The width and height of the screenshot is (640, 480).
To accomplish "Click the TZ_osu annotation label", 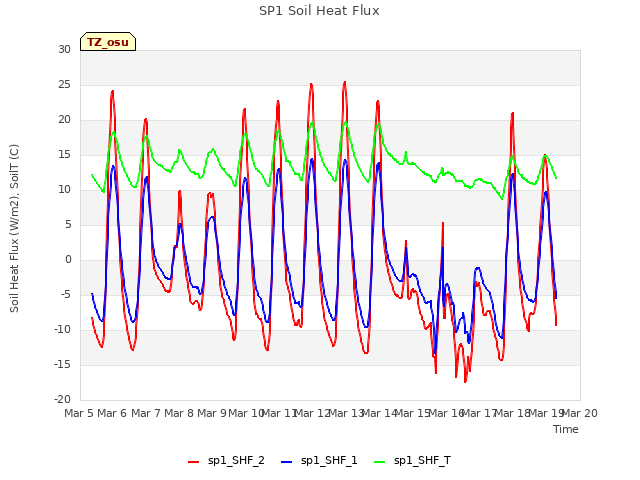I will (108, 42).
